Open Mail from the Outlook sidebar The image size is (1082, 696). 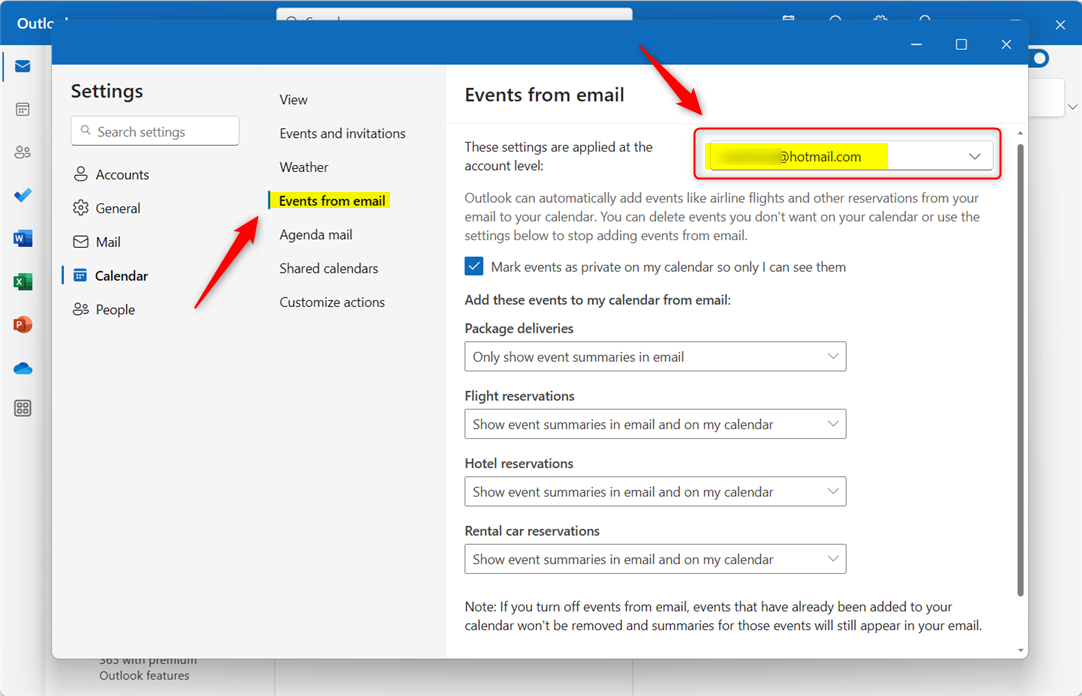click(22, 66)
